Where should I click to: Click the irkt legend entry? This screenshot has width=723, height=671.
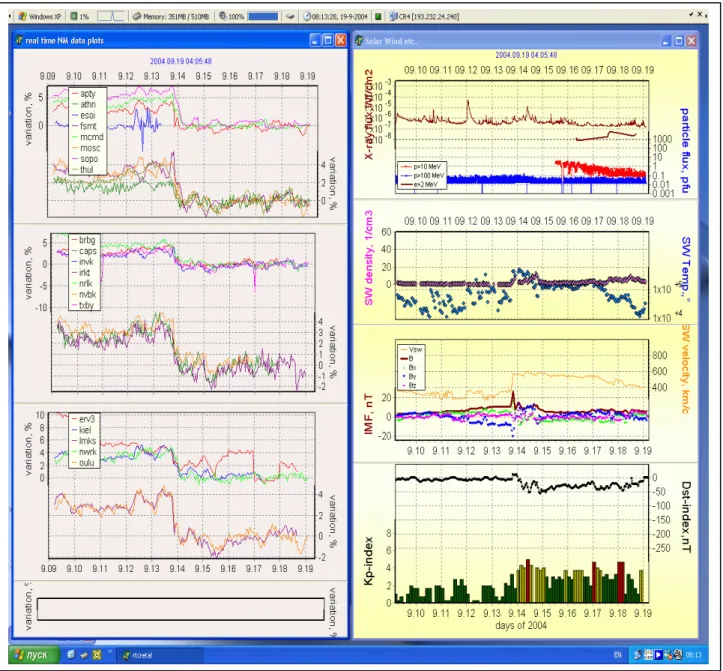tap(81, 273)
